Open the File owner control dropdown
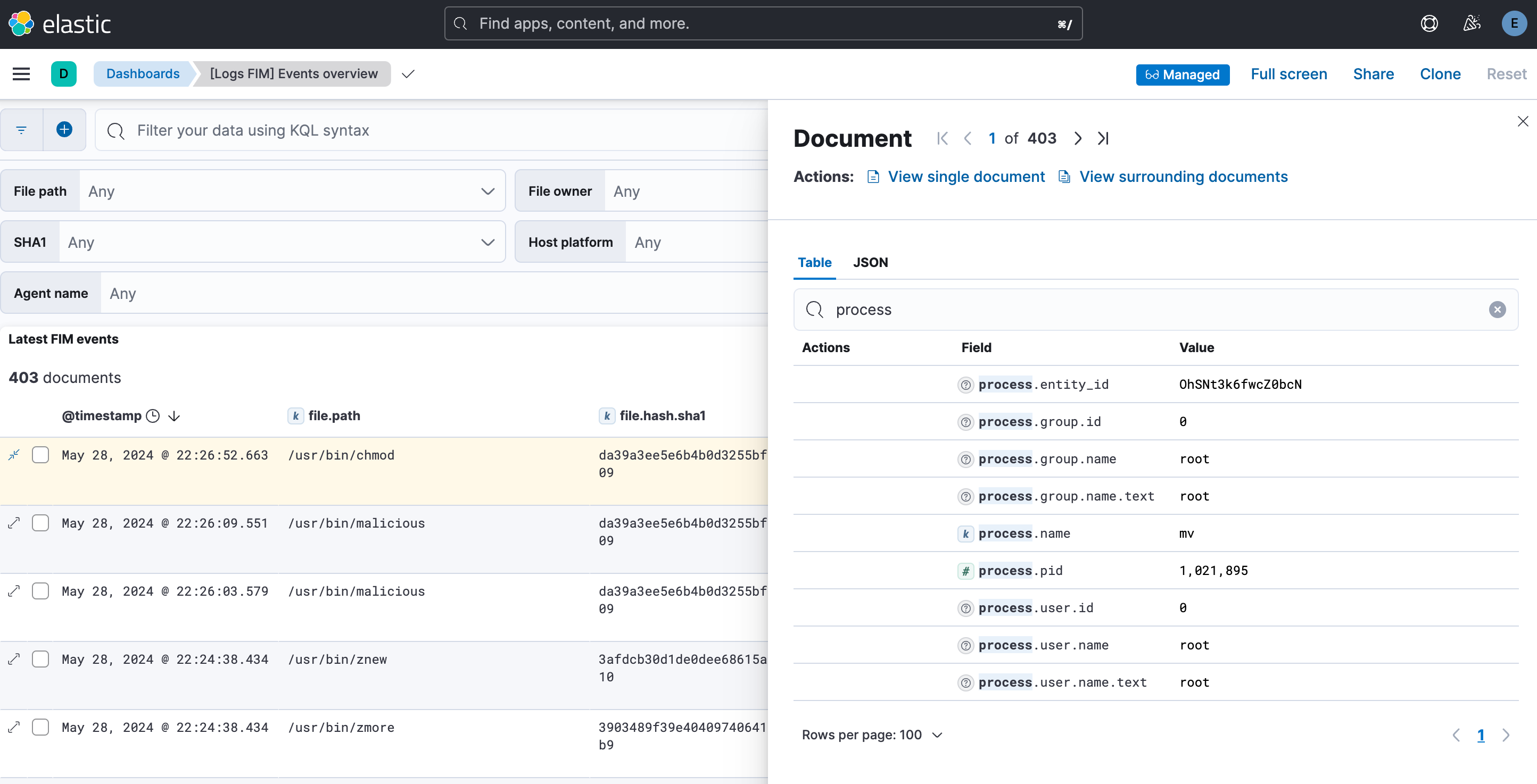This screenshot has height=784, width=1537. [x=686, y=191]
